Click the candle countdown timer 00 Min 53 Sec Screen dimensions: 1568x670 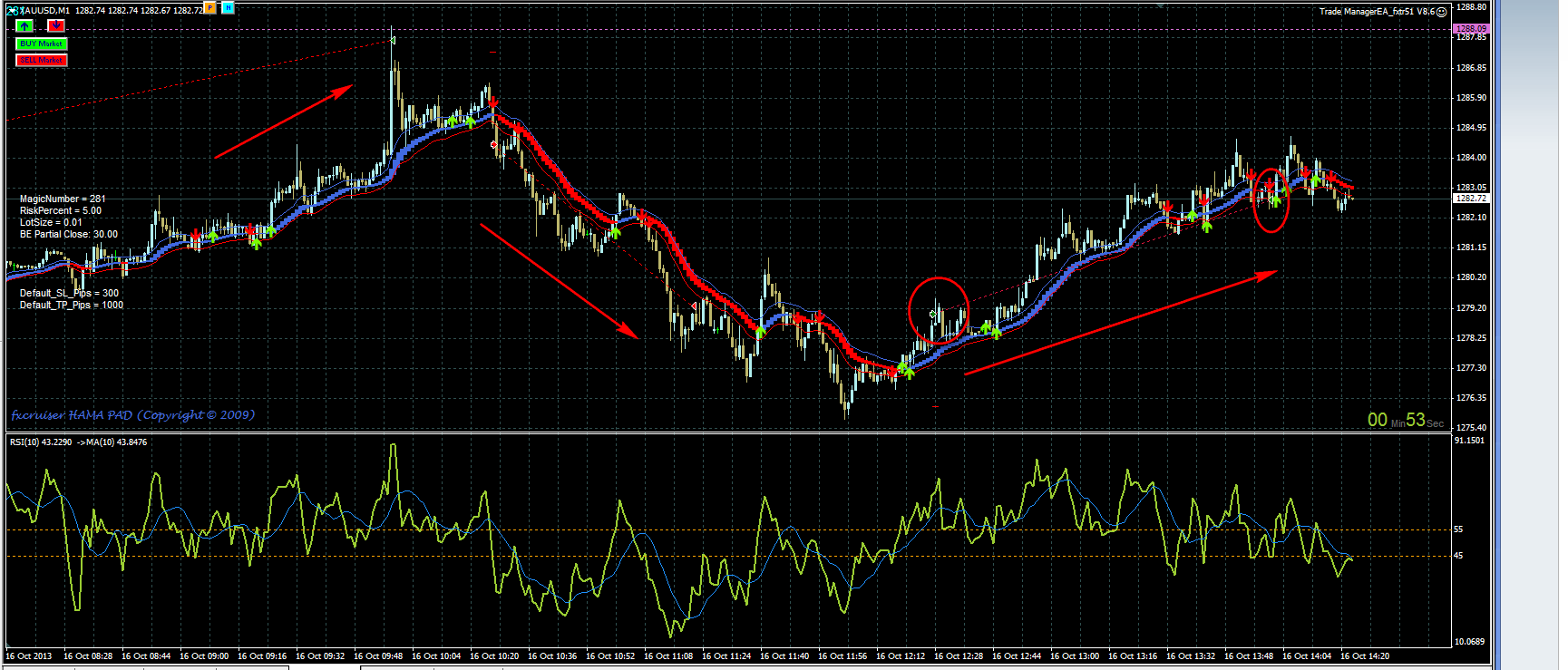tap(1406, 420)
